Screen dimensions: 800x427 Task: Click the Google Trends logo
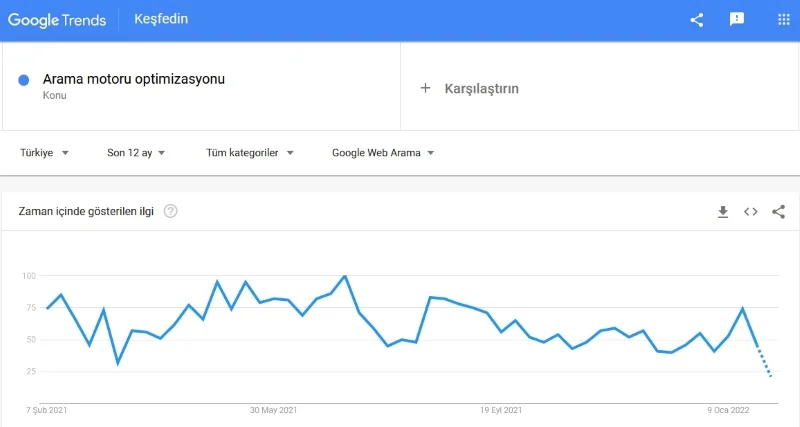tap(57, 20)
